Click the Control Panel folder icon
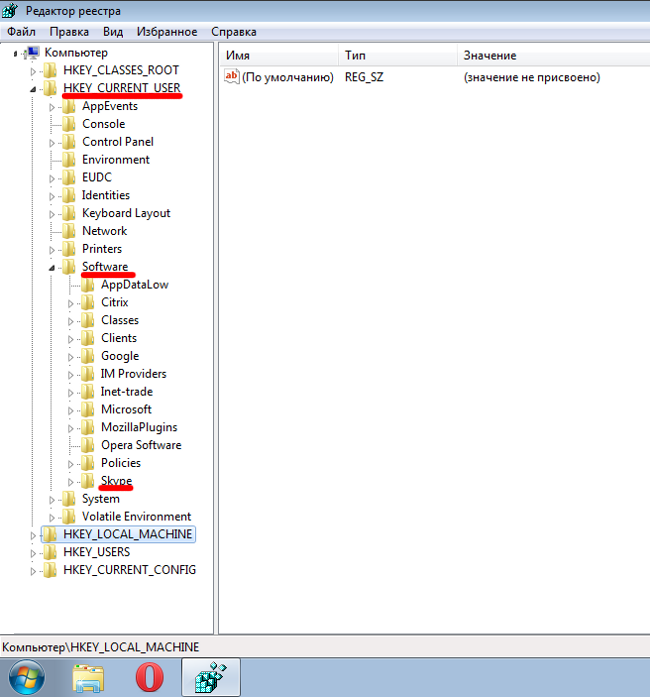 [69, 142]
